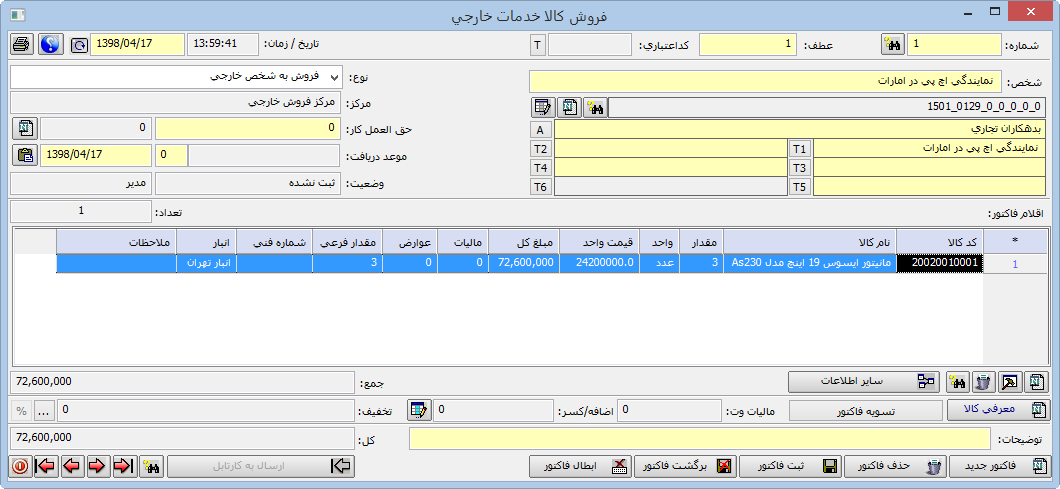Click the edit icon next to اضافه/کسر
This screenshot has height=489, width=1060.
[419, 410]
